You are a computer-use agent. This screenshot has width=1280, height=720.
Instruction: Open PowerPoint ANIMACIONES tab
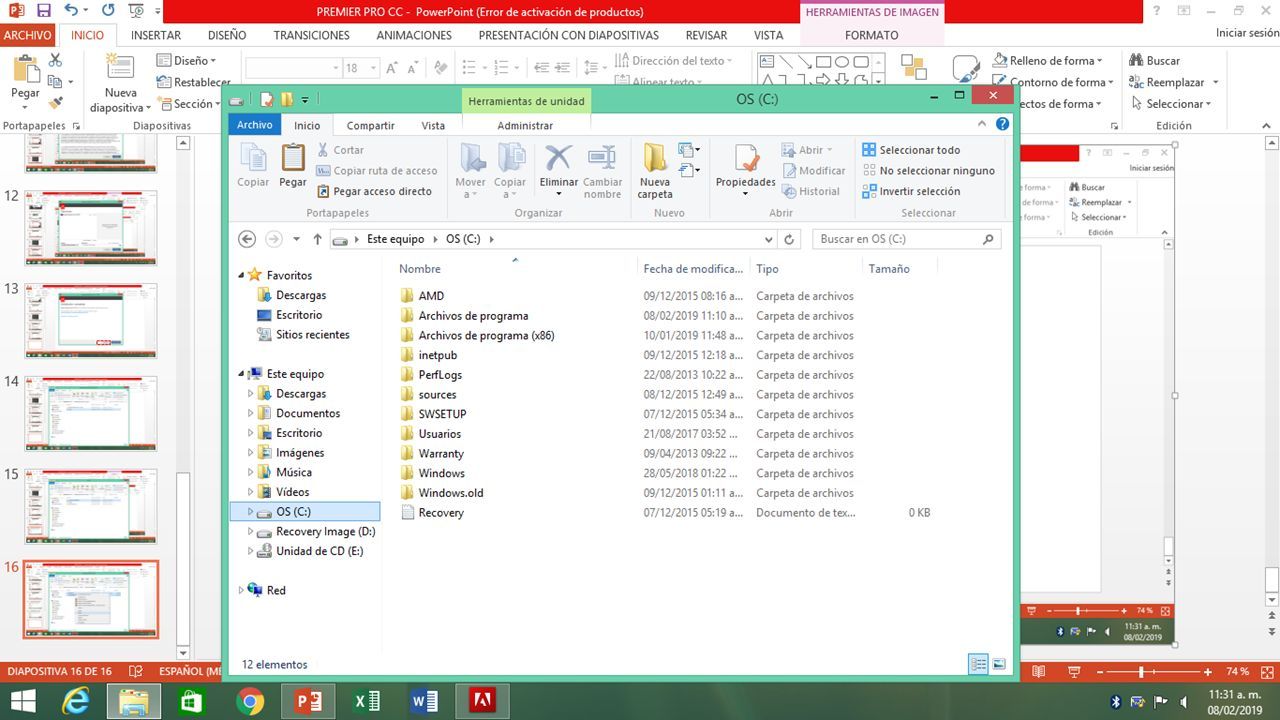pyautogui.click(x=414, y=35)
